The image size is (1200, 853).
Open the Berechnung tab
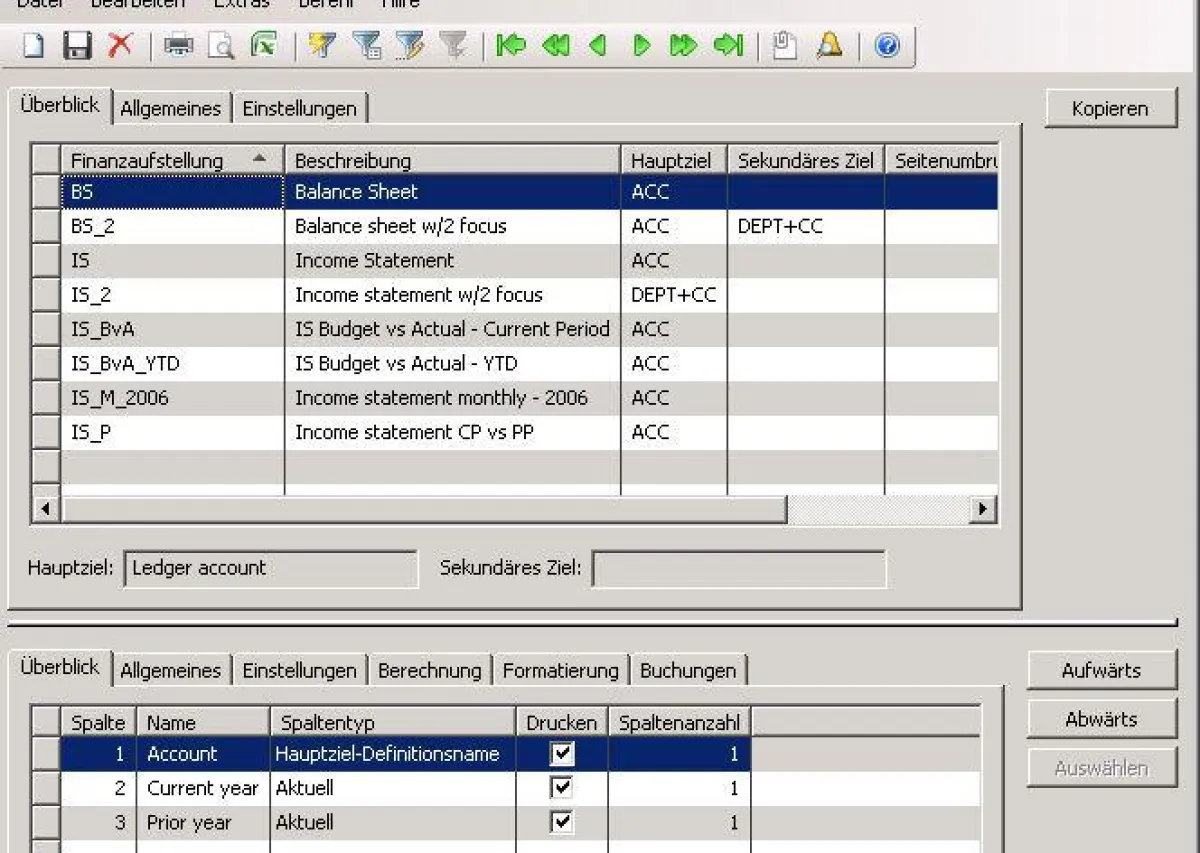click(429, 670)
